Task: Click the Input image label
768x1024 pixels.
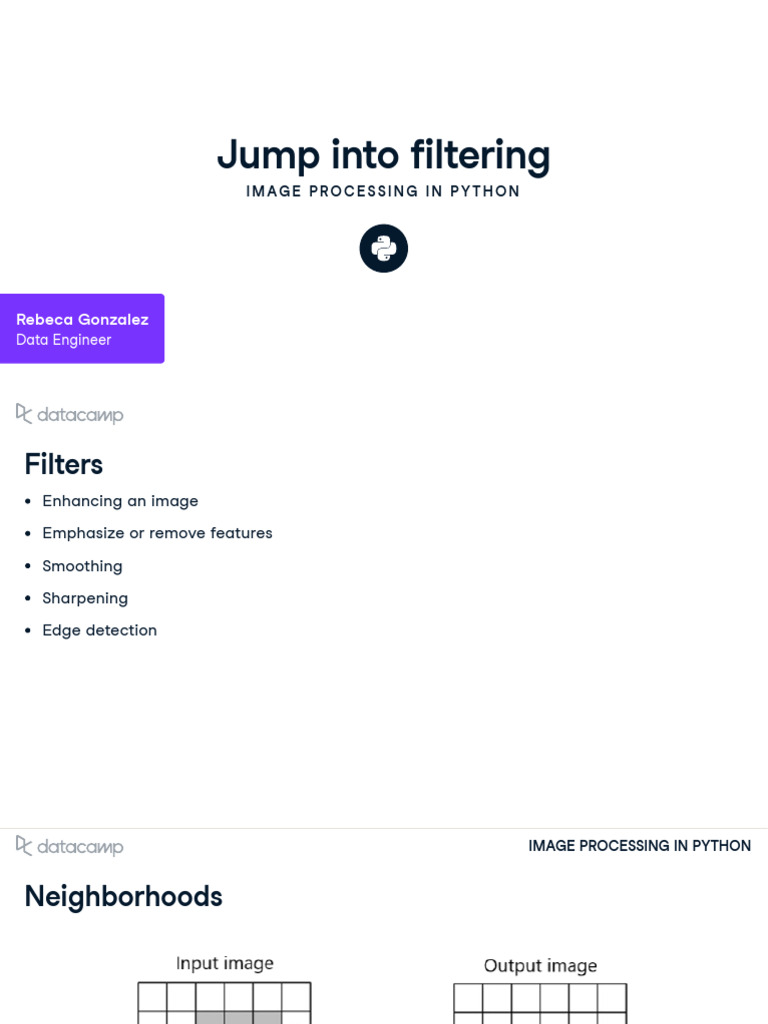Action: 225,963
